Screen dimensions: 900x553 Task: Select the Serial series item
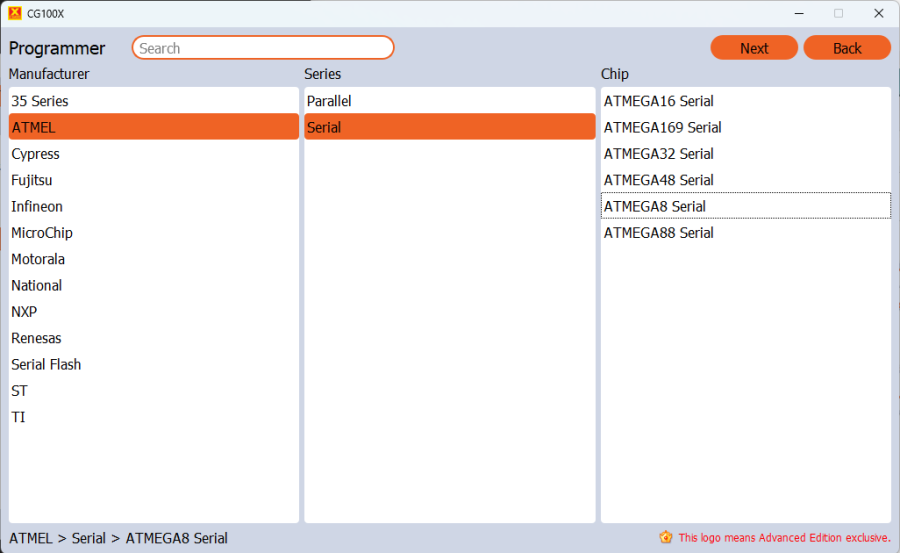[x=324, y=127]
